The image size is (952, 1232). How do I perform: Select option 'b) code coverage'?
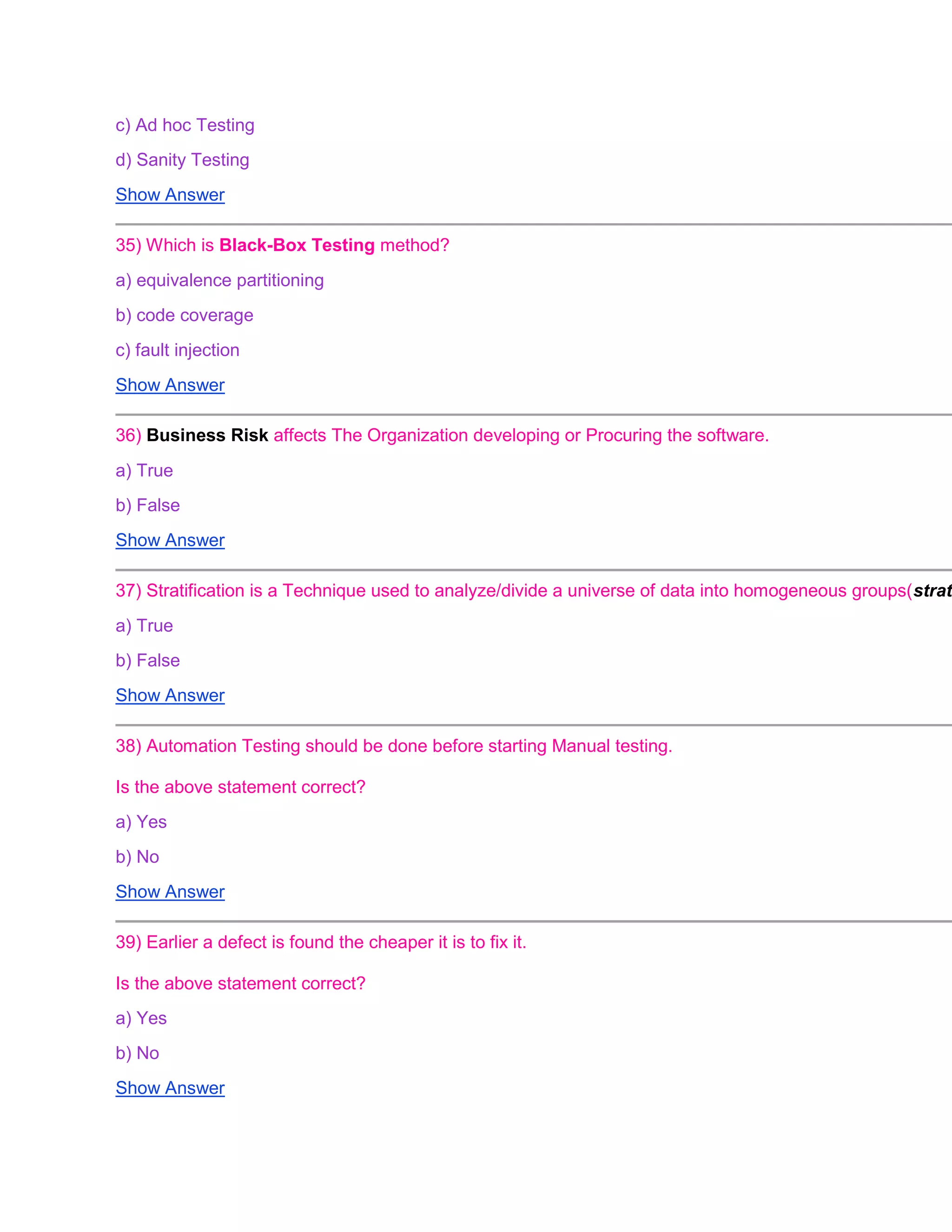(185, 315)
